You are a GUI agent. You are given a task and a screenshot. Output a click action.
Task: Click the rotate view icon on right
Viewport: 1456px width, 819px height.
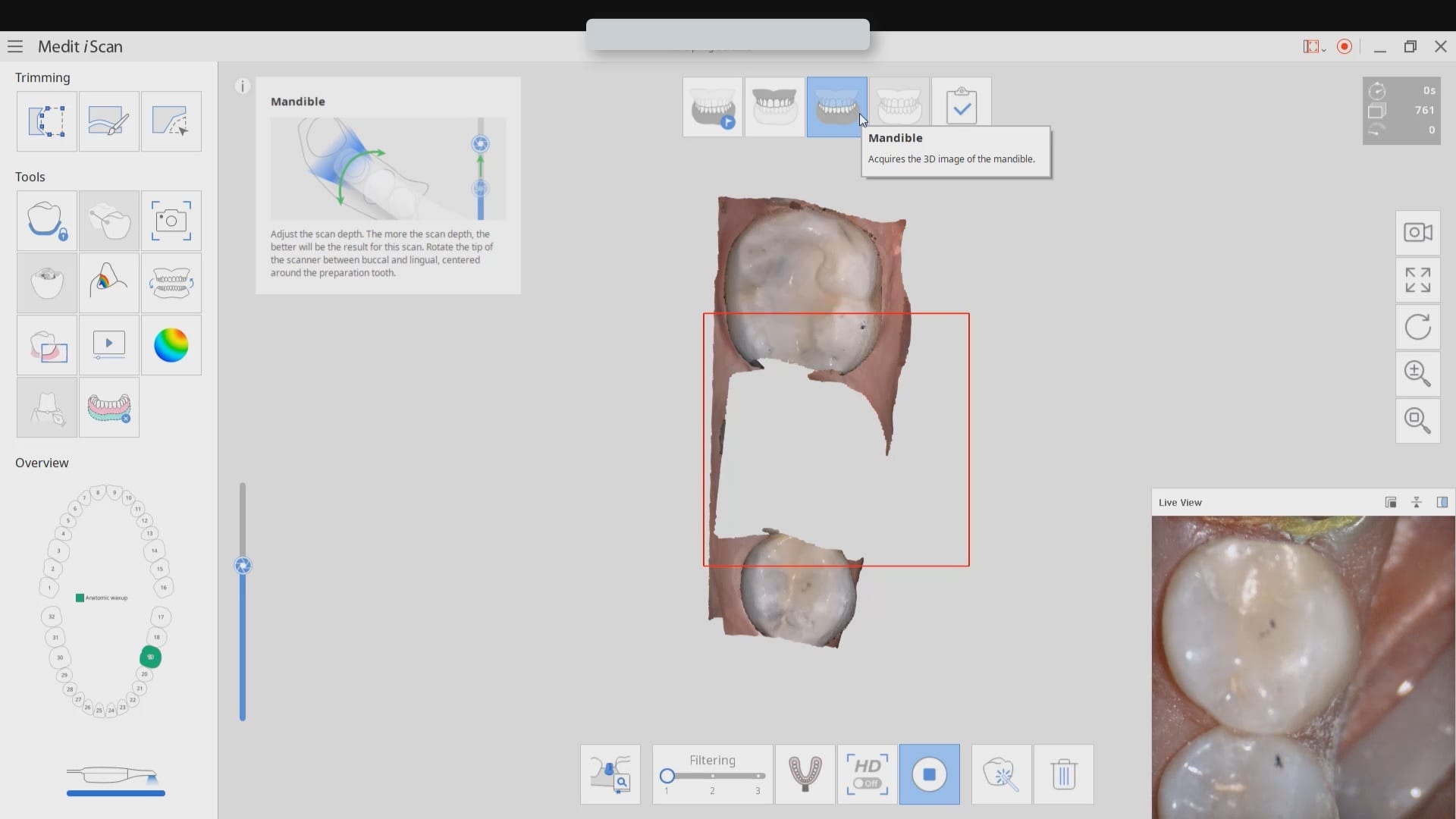point(1417,328)
